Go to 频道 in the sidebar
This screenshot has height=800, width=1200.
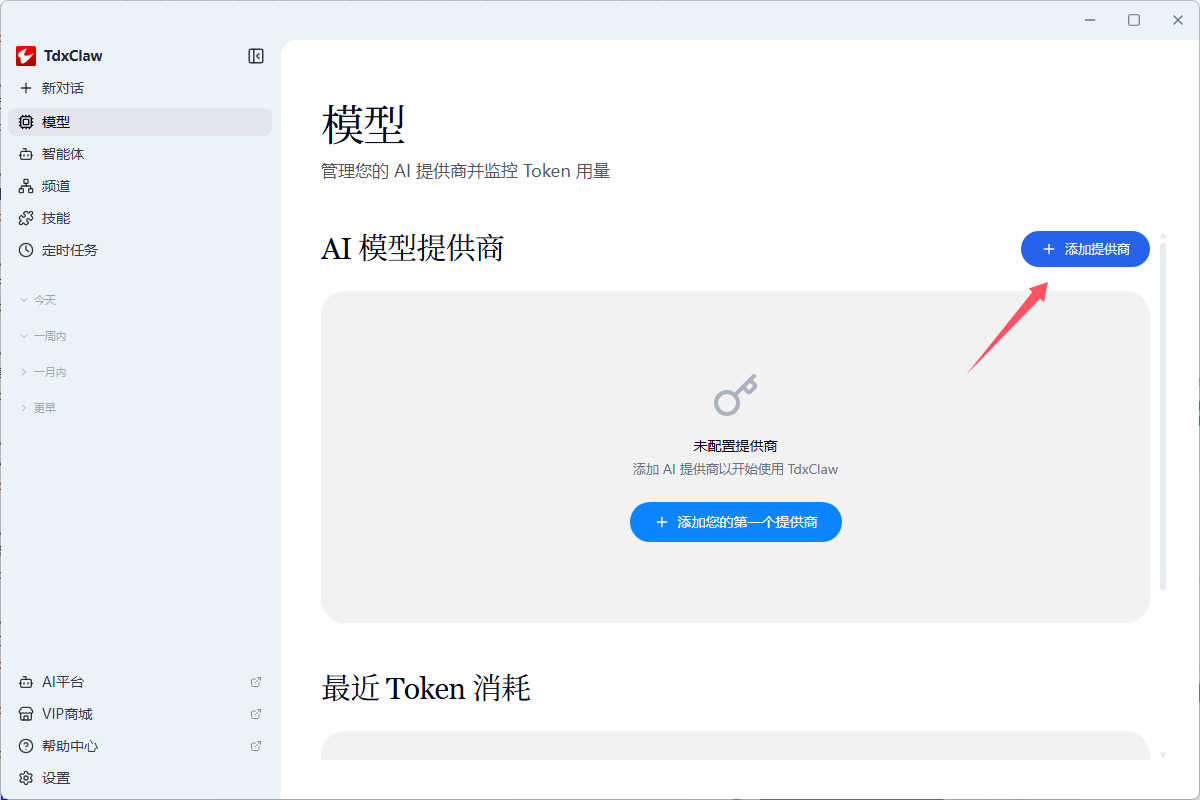[140, 186]
